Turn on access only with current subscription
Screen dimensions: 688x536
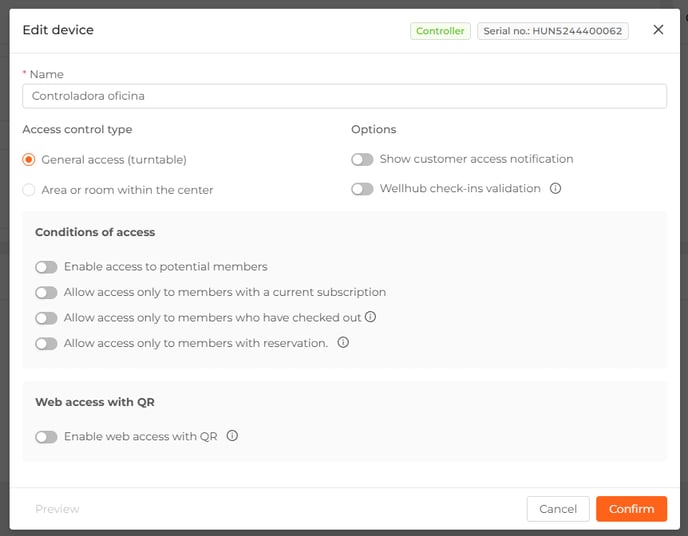point(46,293)
